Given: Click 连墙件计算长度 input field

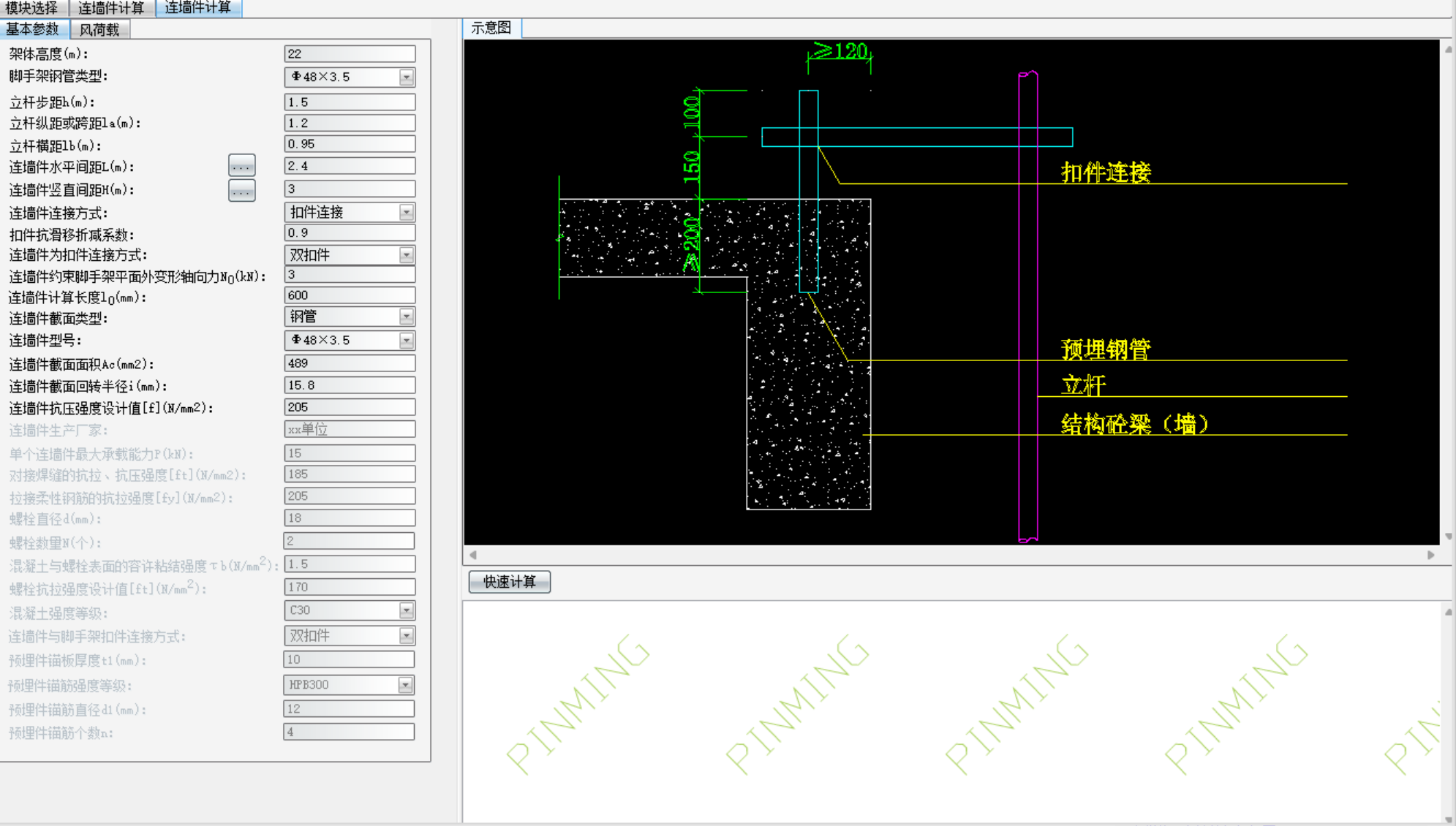Looking at the screenshot, I should [x=349, y=295].
